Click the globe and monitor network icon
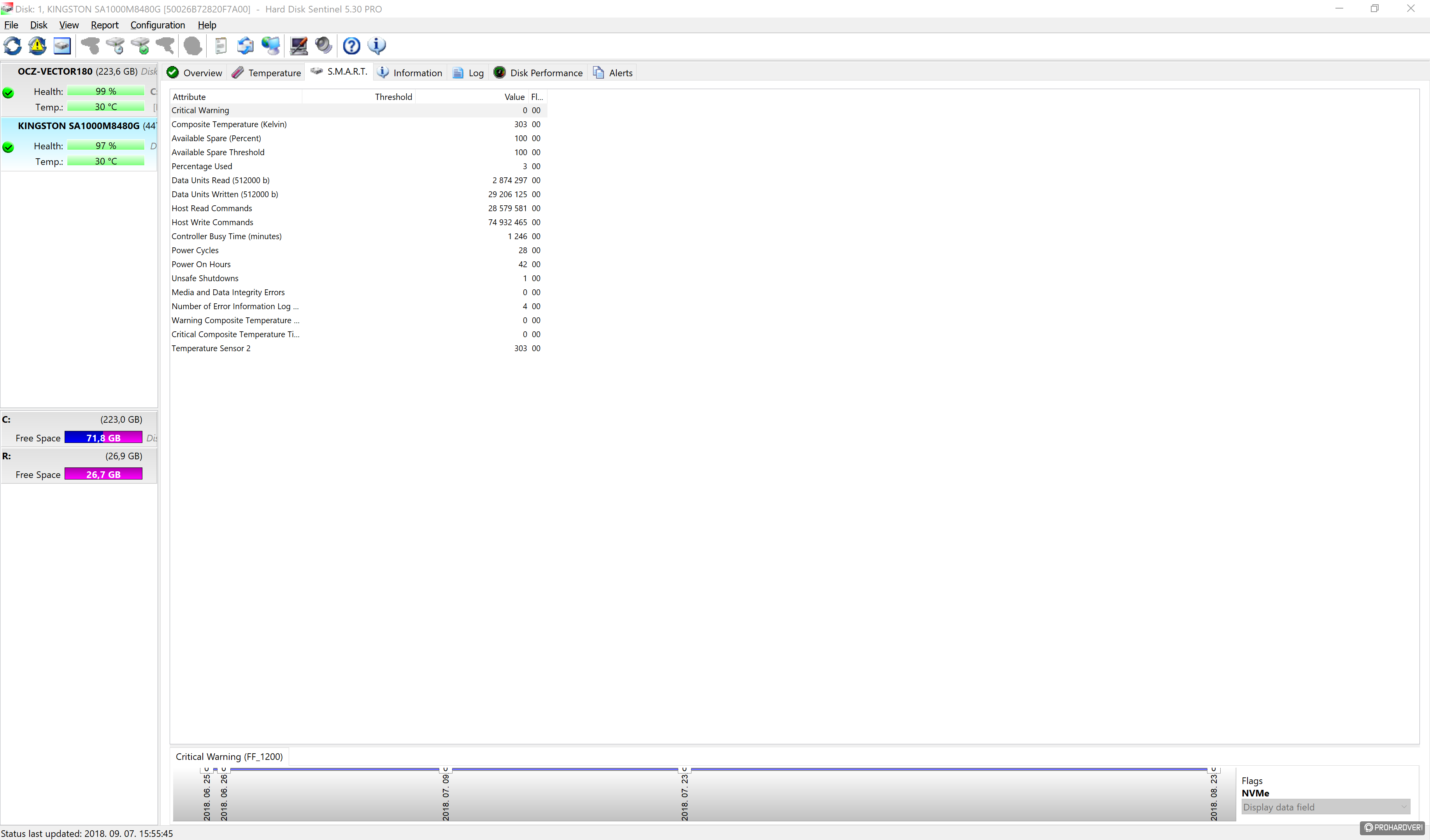The image size is (1430, 840). pyautogui.click(x=271, y=46)
